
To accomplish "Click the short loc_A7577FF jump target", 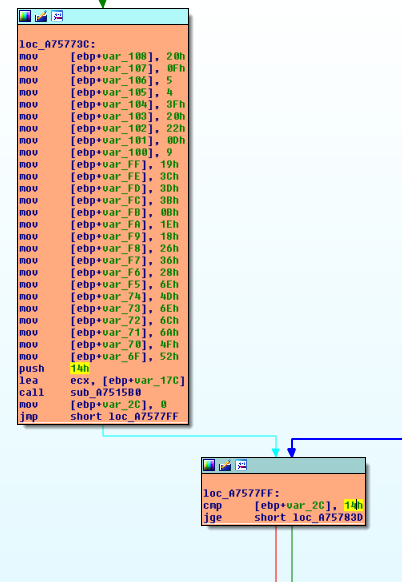I will 124,416.
